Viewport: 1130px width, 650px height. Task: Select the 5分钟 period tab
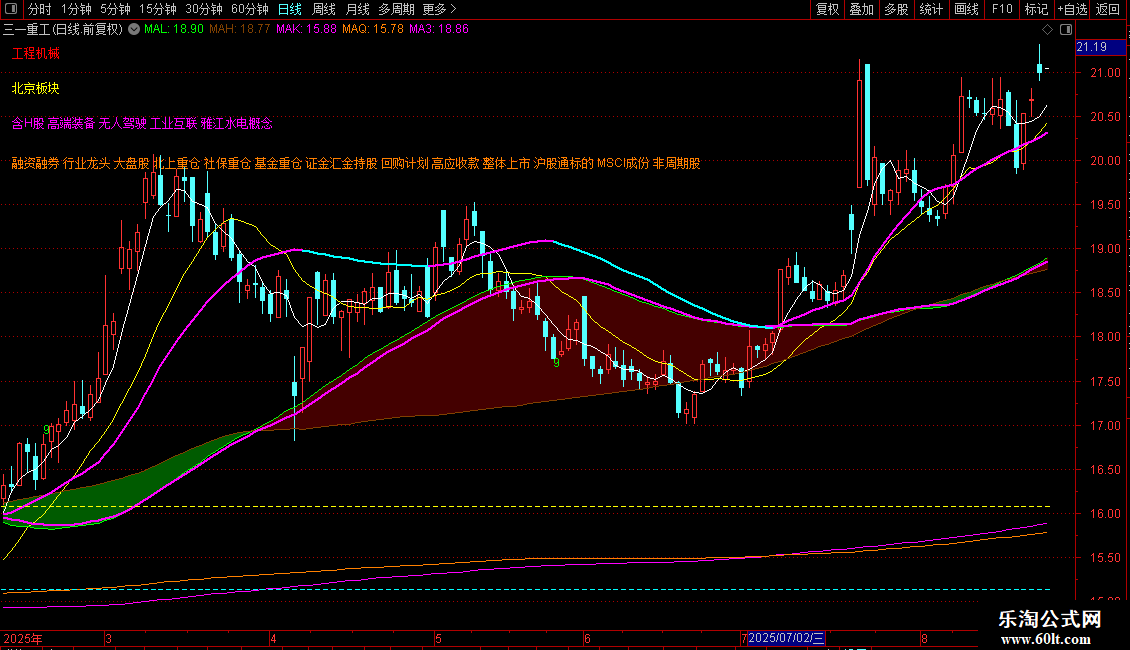(x=115, y=9)
